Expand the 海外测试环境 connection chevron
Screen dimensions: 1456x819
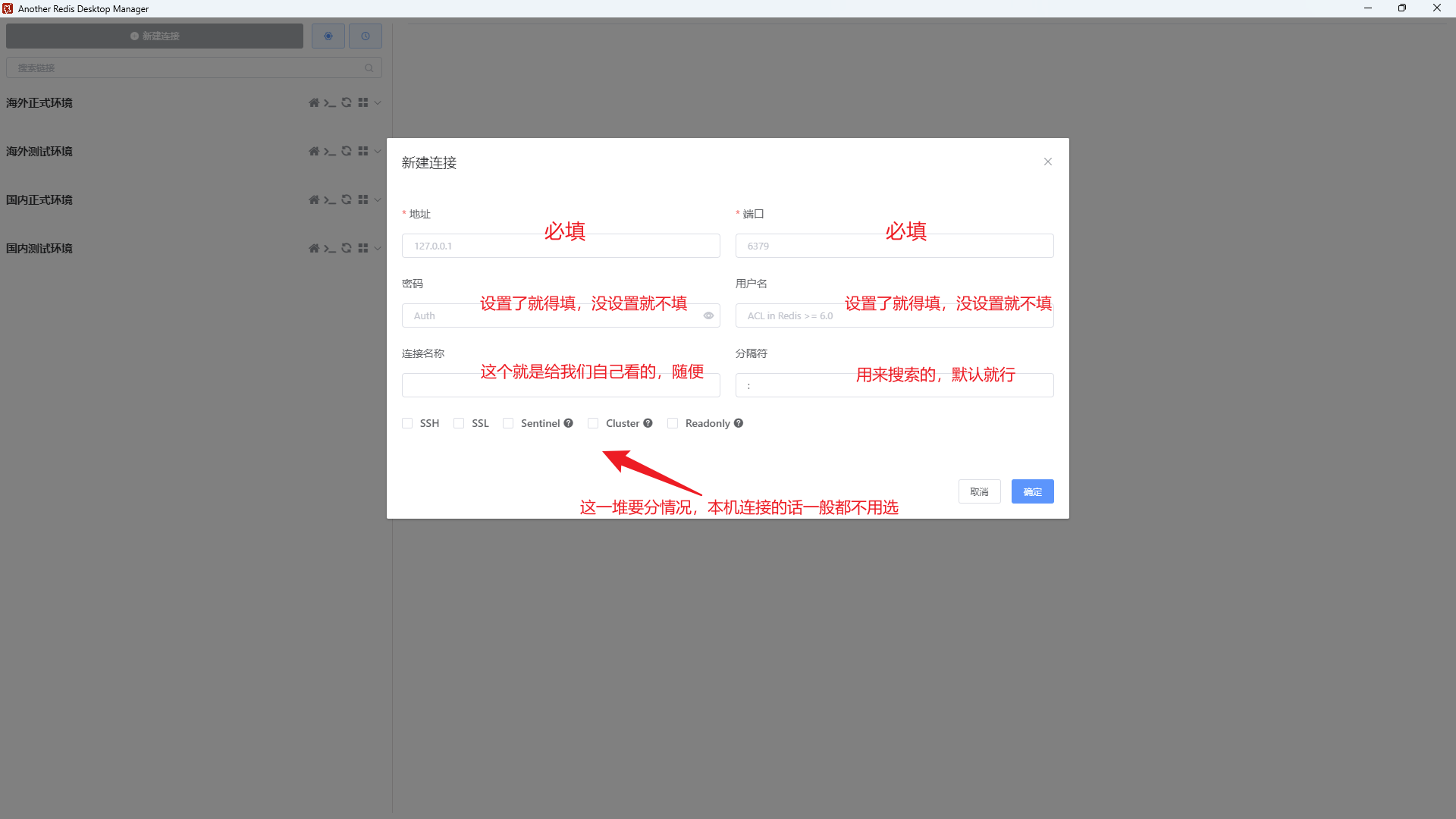click(378, 151)
